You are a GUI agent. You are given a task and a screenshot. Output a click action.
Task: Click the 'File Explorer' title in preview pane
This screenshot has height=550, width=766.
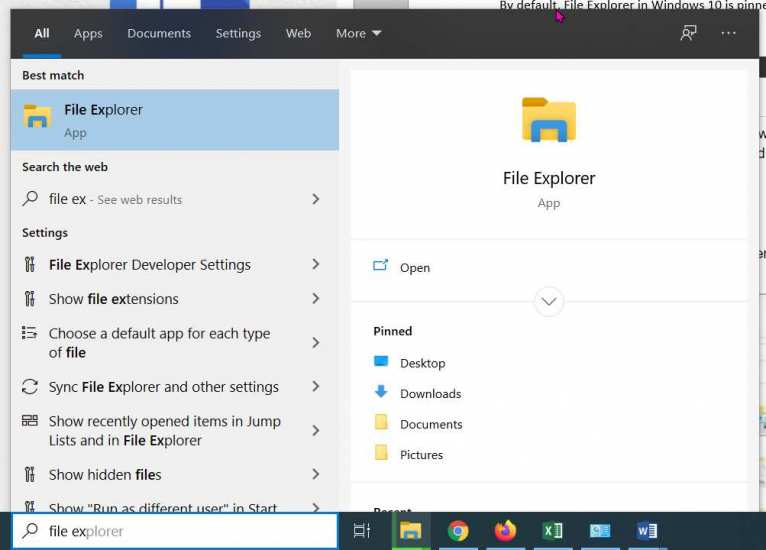(x=549, y=178)
